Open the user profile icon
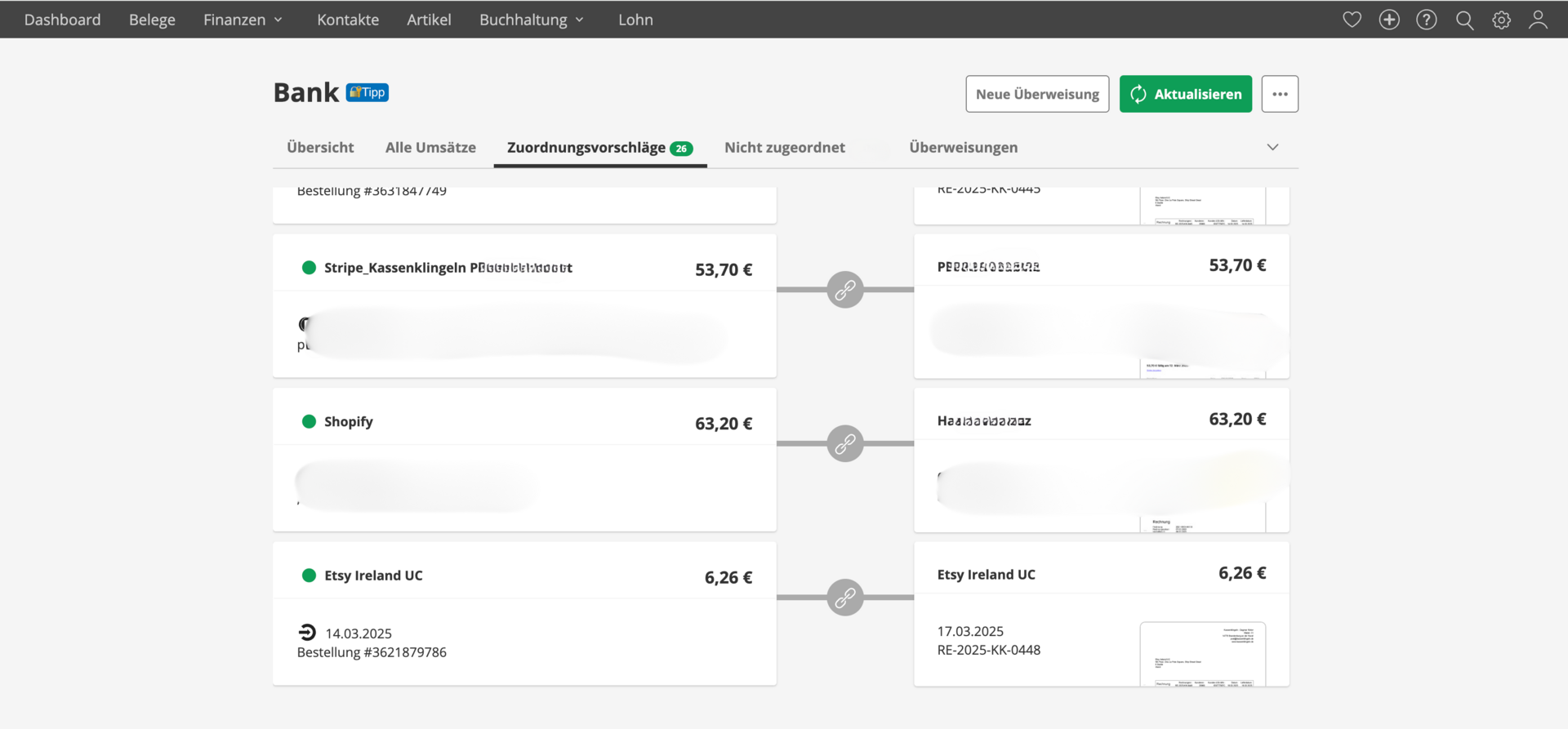This screenshot has height=729, width=1568. point(1538,20)
